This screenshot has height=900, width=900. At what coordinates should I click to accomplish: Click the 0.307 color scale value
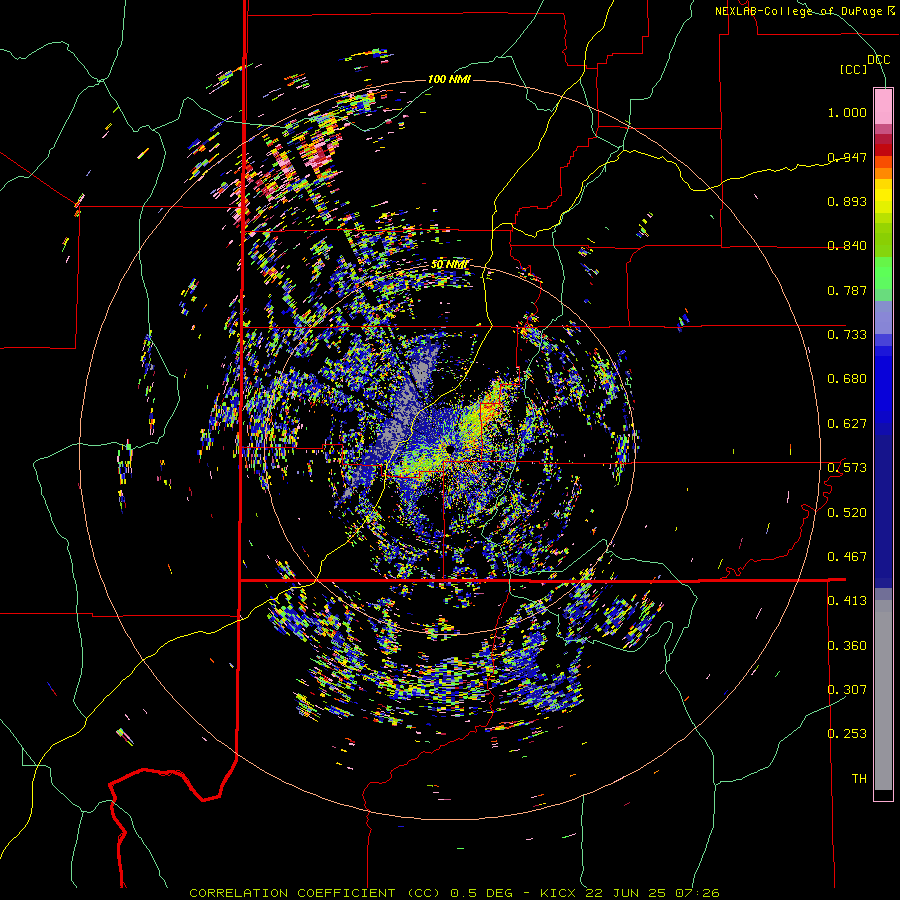coord(847,690)
